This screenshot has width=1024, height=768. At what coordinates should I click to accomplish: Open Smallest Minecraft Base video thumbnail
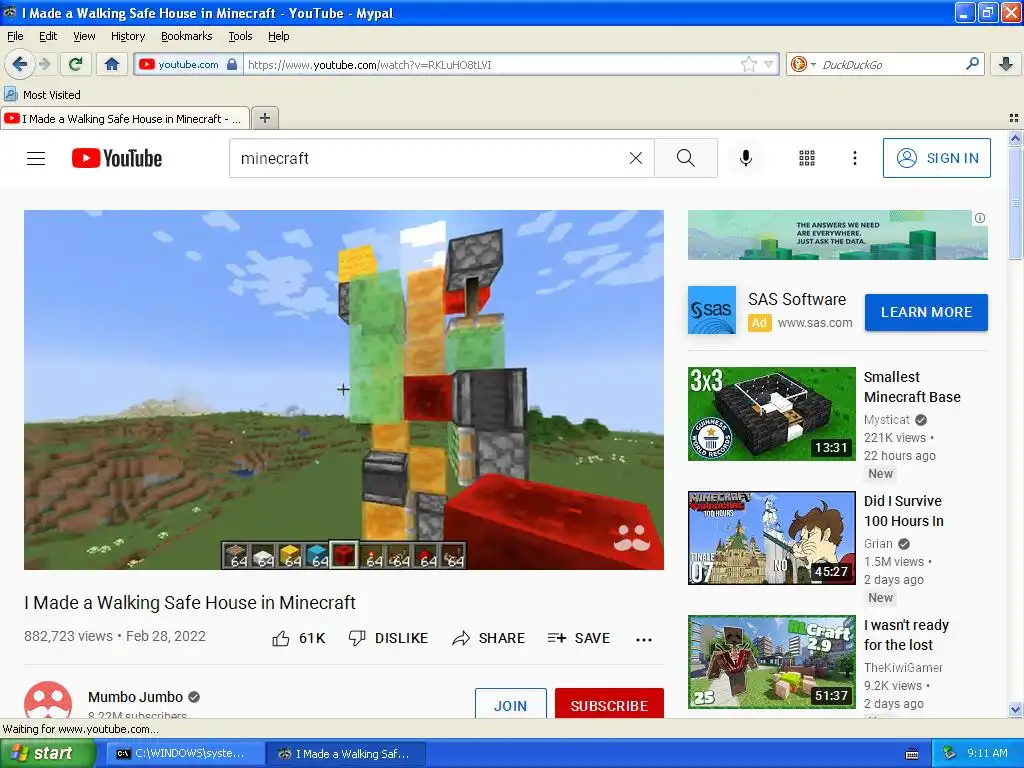[x=771, y=413]
